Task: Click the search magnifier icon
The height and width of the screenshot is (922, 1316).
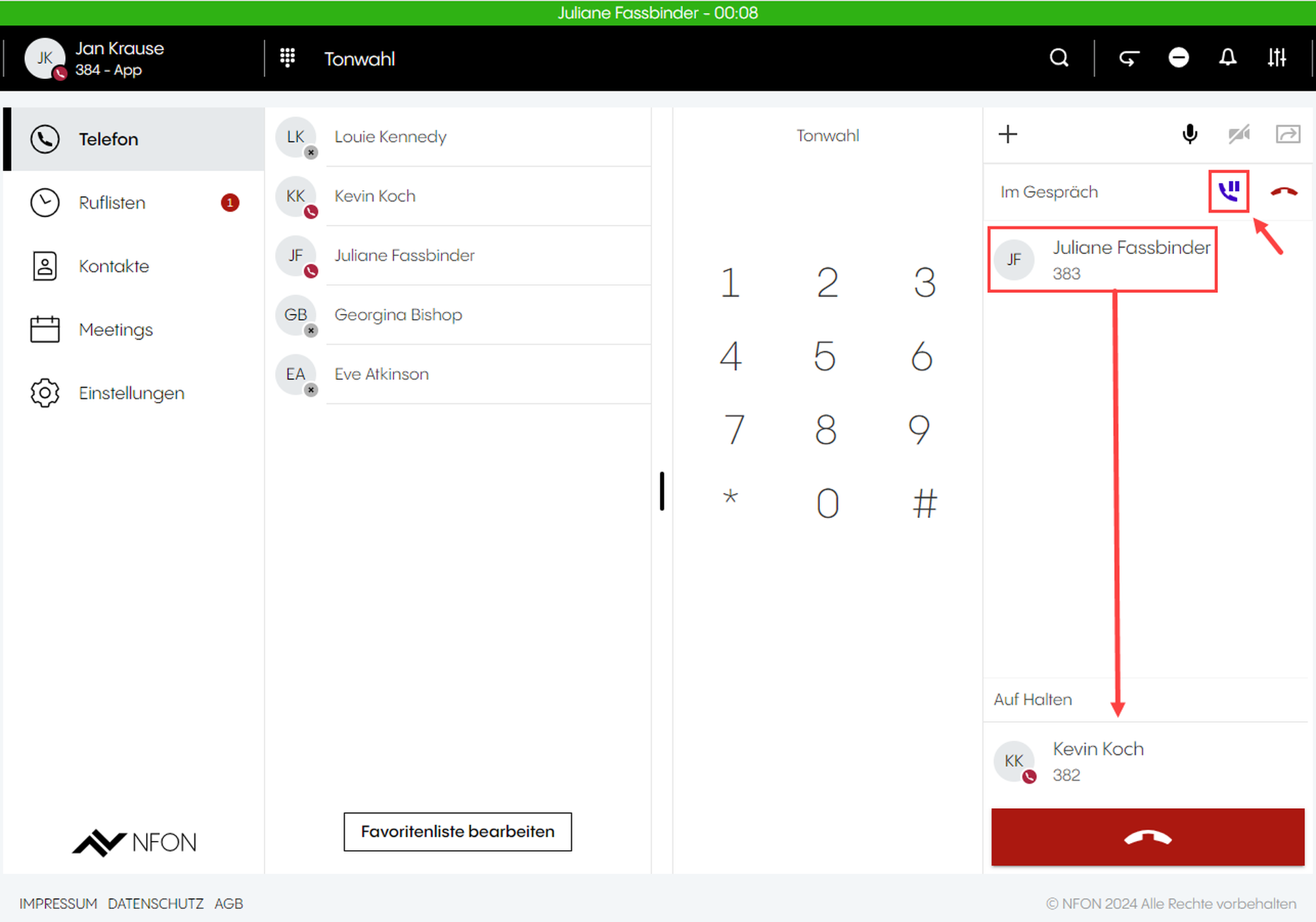Action: [x=1059, y=58]
